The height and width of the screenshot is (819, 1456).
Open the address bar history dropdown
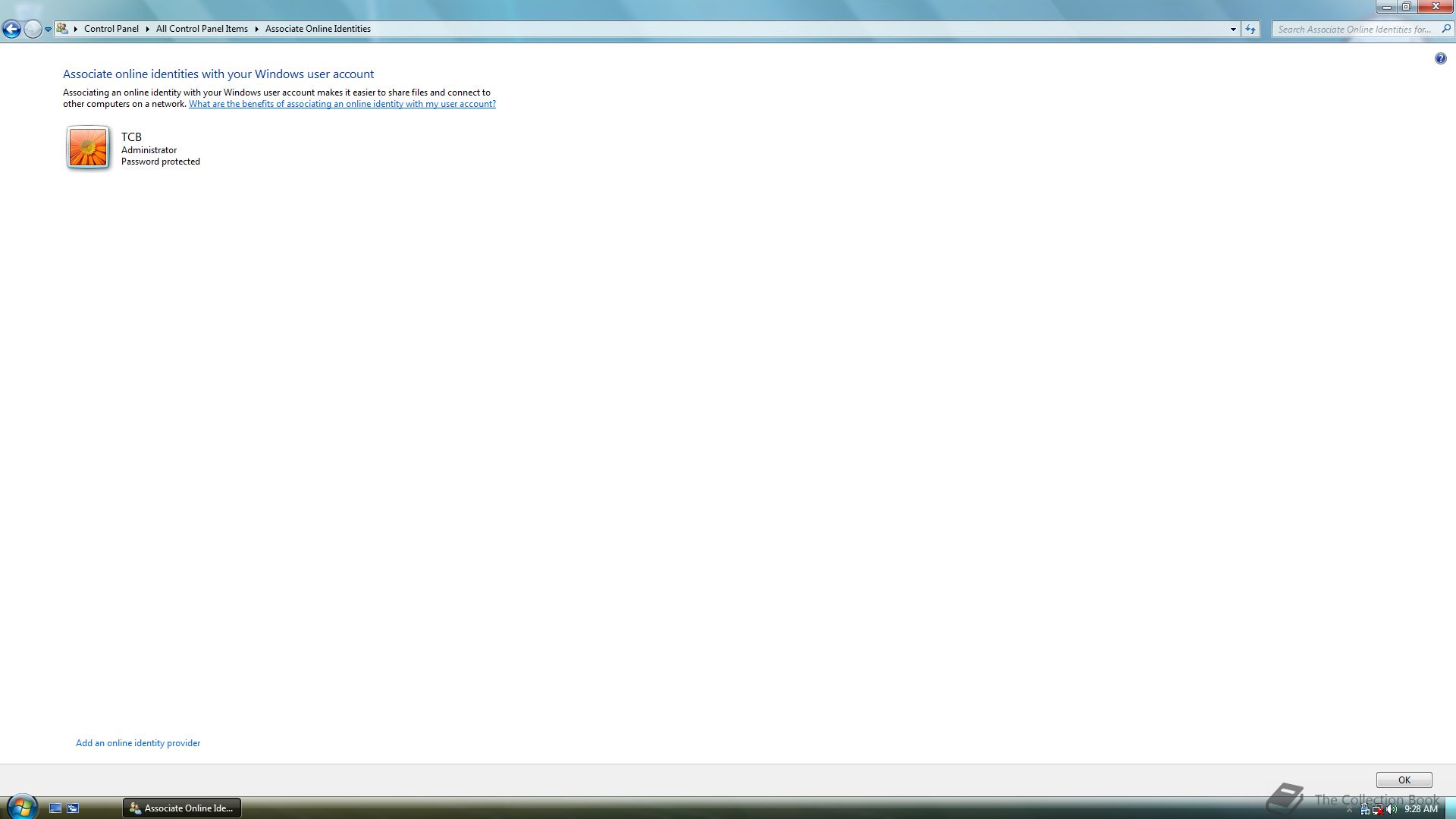point(1233,30)
